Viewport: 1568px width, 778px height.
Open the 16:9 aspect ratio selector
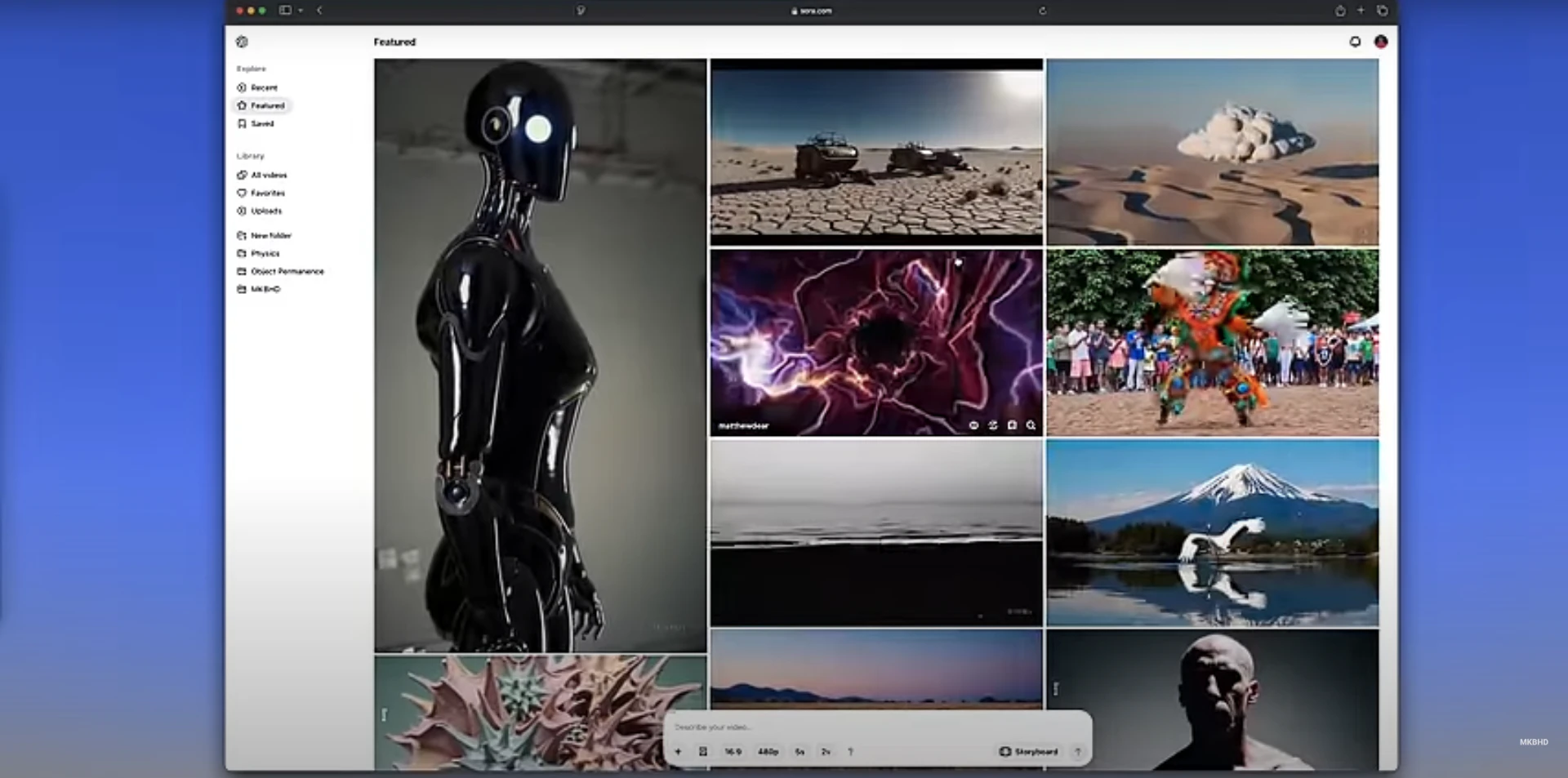(x=733, y=752)
